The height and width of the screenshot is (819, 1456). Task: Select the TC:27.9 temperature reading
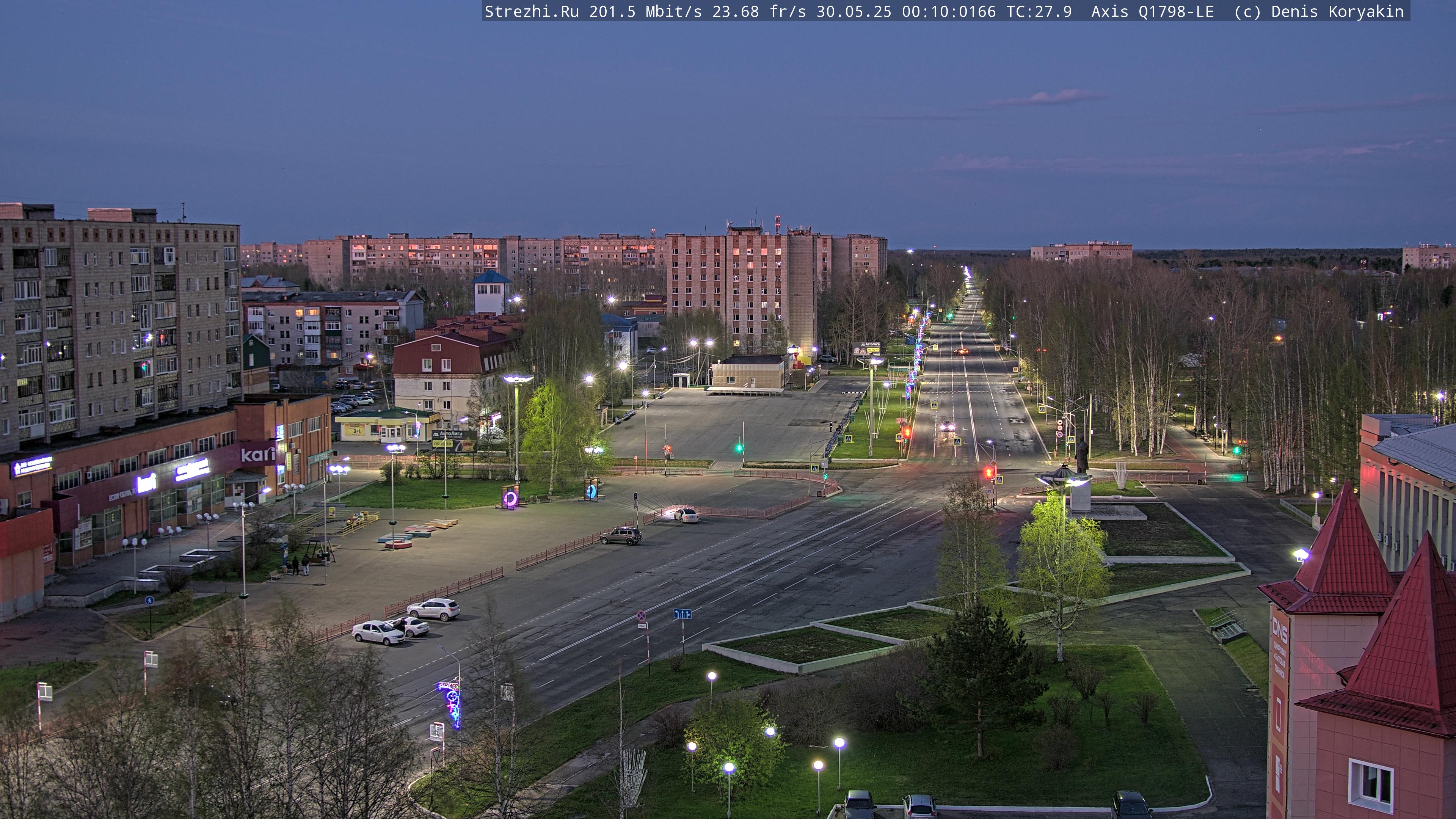pos(1039,12)
